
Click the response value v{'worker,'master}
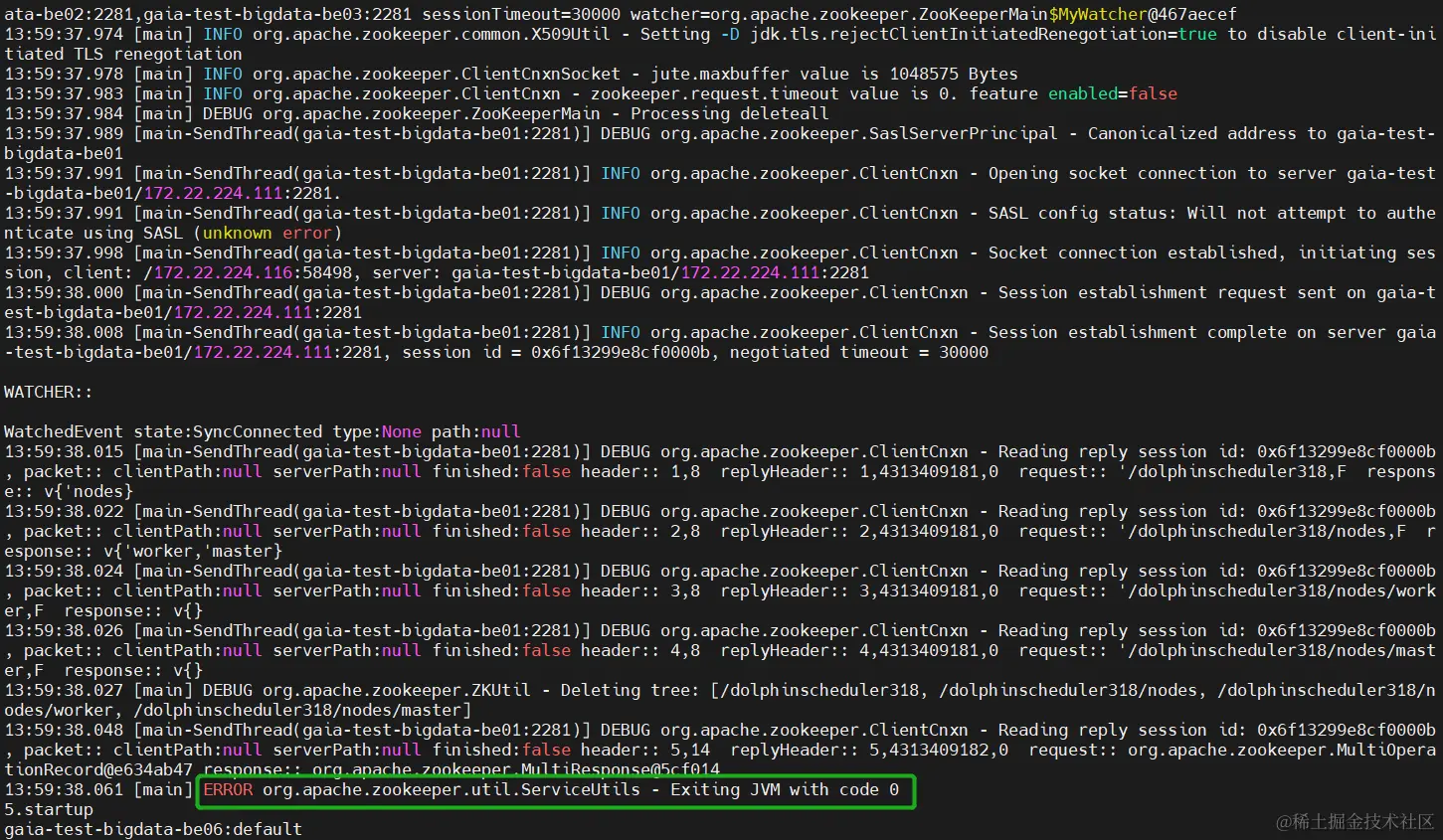click(193, 551)
